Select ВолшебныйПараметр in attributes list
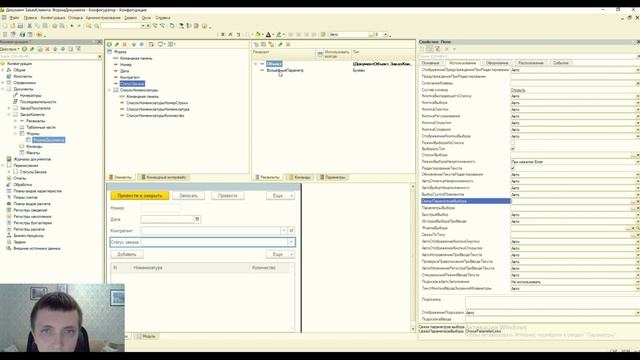The width and height of the screenshot is (640, 360). point(285,71)
